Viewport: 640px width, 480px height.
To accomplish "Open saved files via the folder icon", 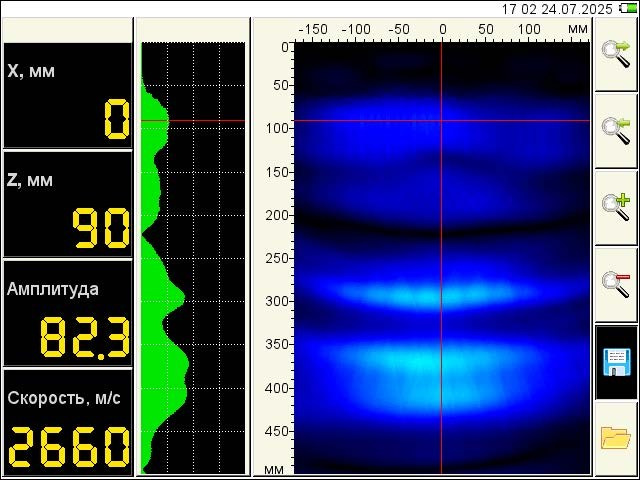I will (616, 438).
